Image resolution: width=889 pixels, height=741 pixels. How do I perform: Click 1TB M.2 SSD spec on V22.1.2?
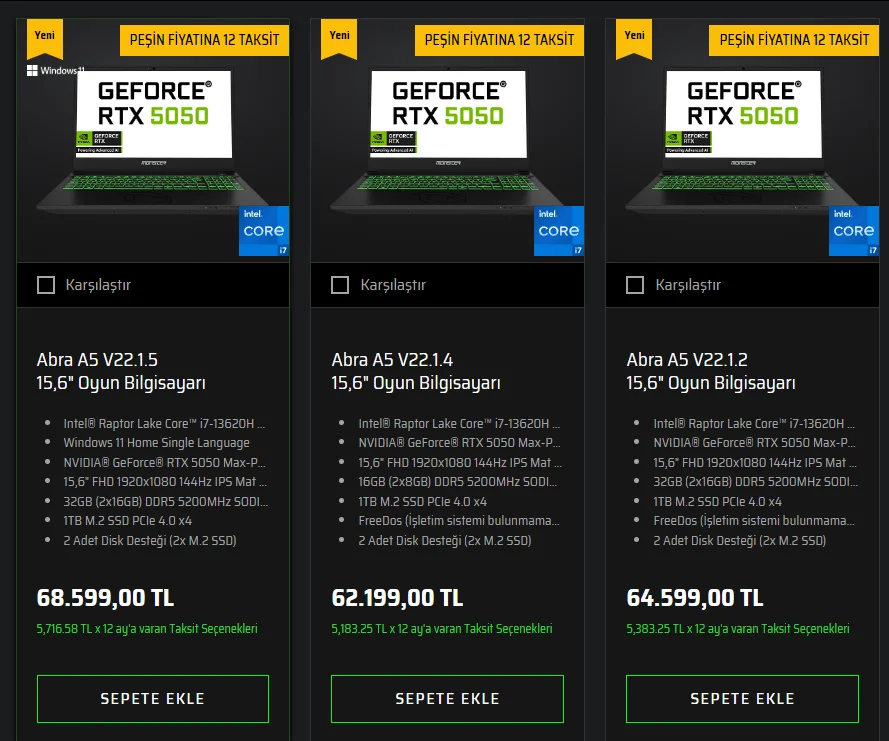[717, 502]
